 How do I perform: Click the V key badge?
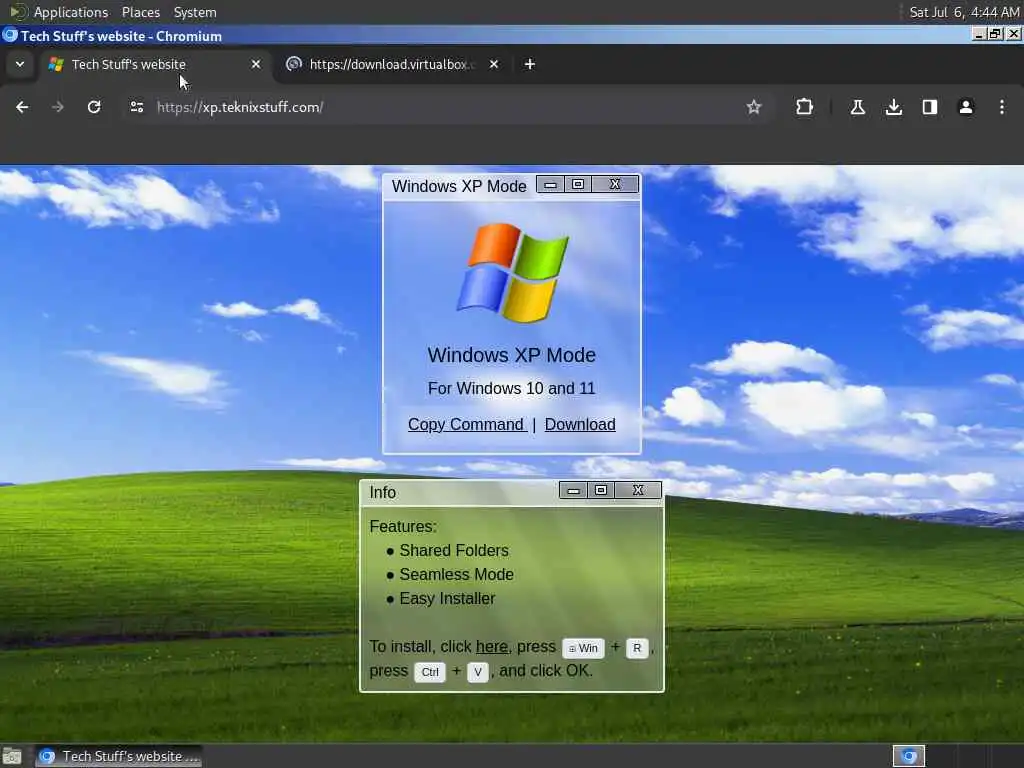(478, 672)
